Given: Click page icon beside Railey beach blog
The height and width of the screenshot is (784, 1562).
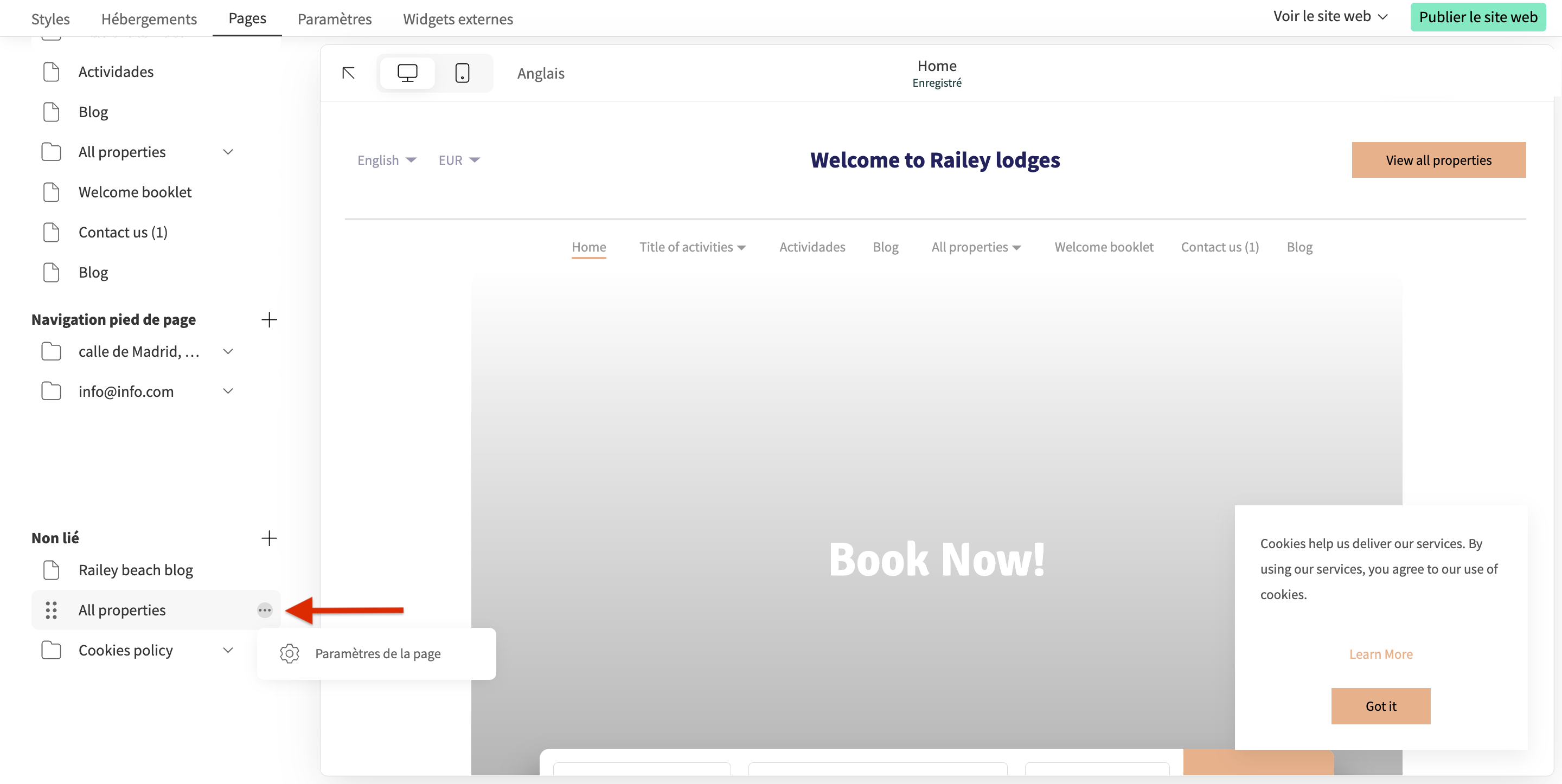Looking at the screenshot, I should tap(52, 570).
